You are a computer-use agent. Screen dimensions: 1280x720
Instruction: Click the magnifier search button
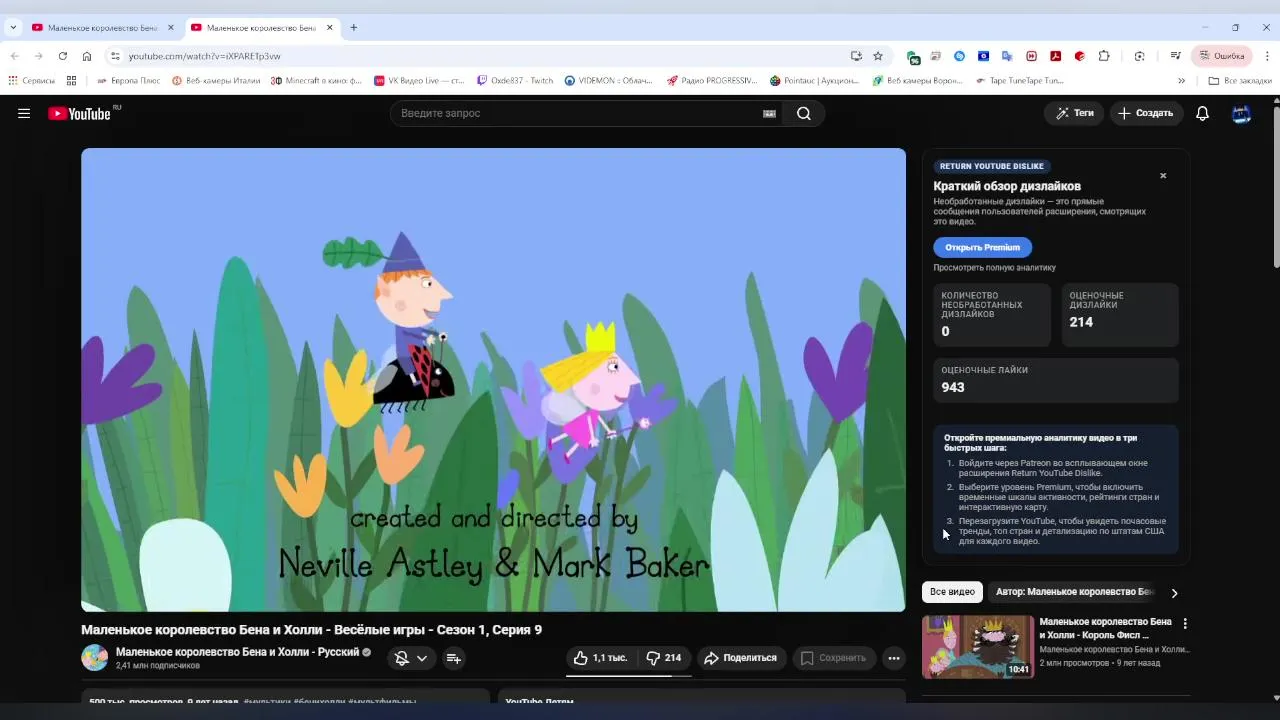point(804,113)
